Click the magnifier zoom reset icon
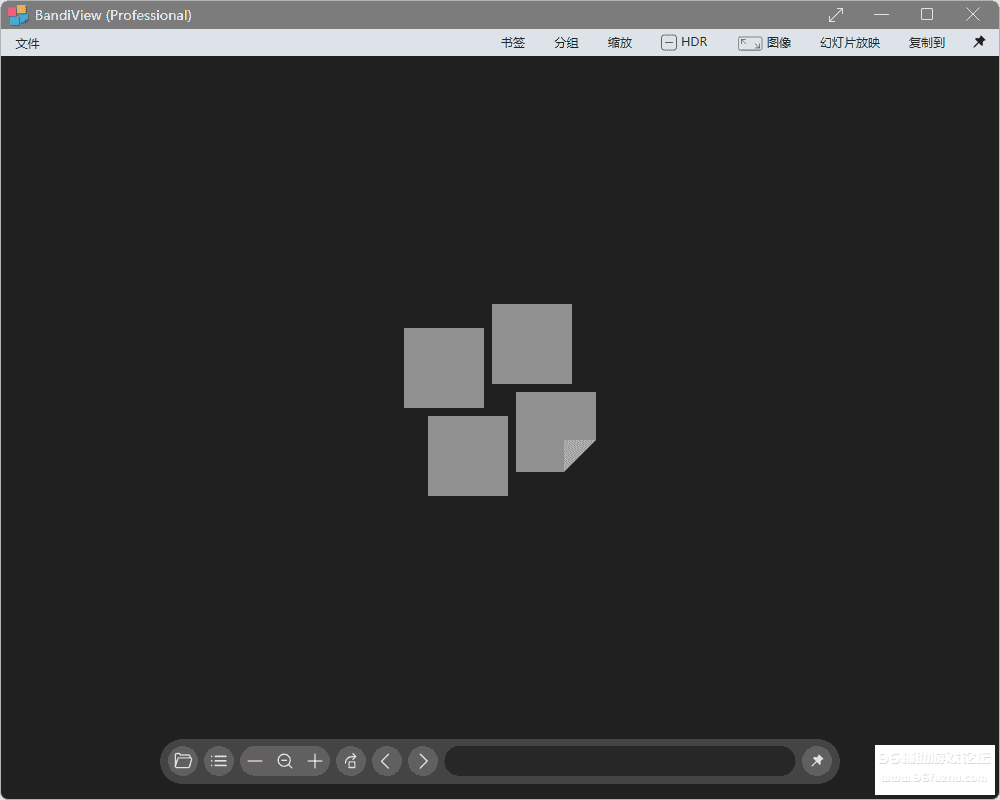The width and height of the screenshot is (1000, 800). click(285, 761)
